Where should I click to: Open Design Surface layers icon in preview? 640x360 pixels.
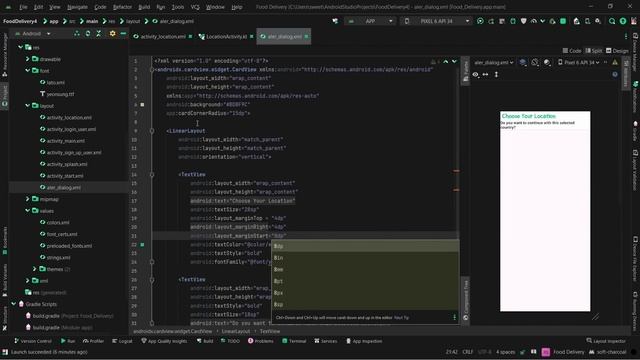[523, 62]
